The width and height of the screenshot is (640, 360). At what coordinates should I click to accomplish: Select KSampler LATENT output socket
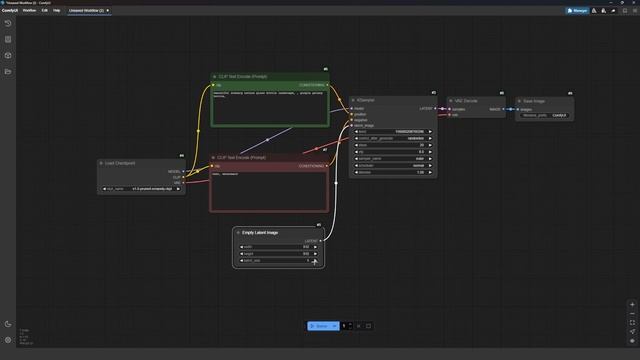coord(435,109)
